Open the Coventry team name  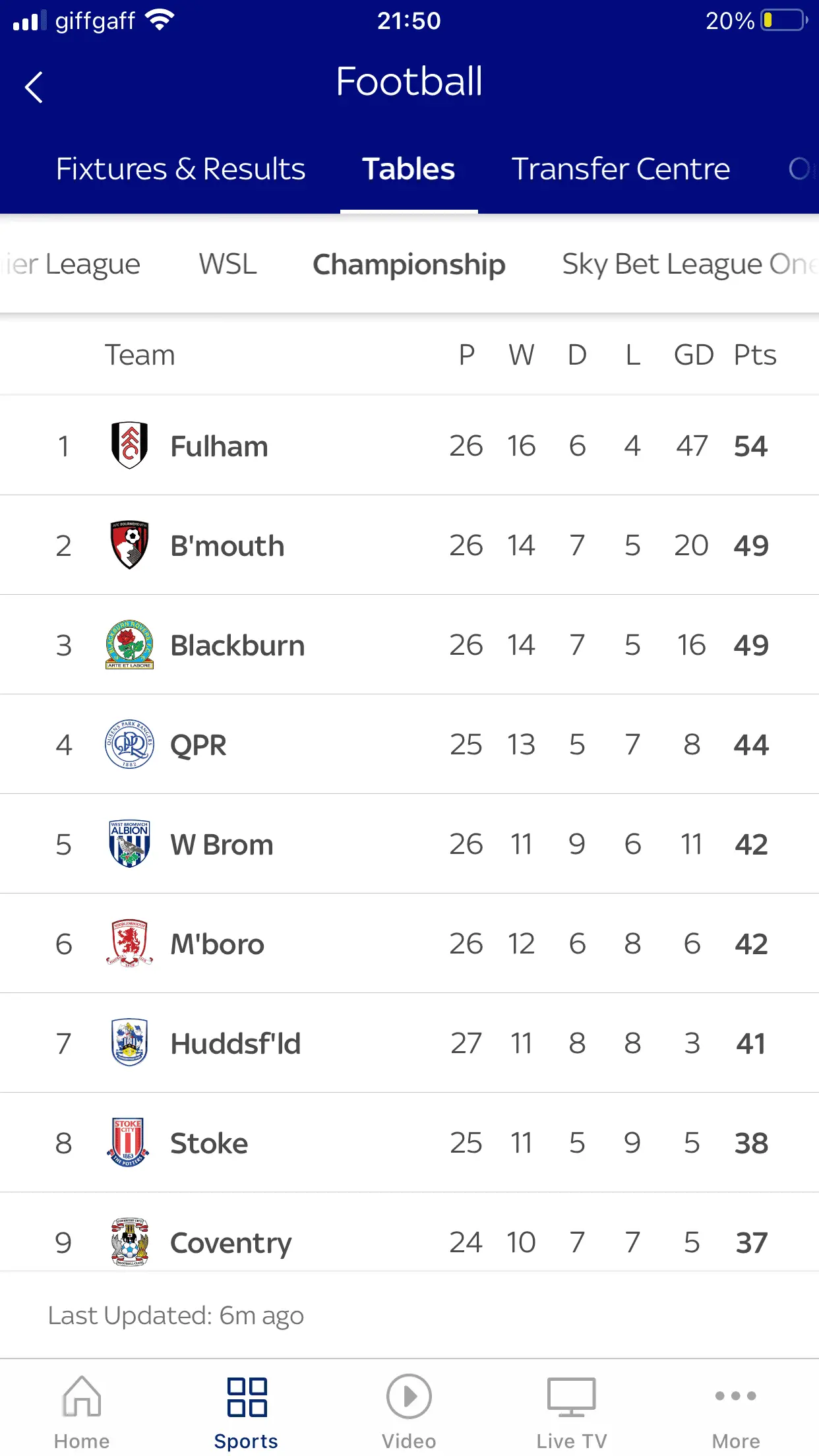tap(231, 1243)
